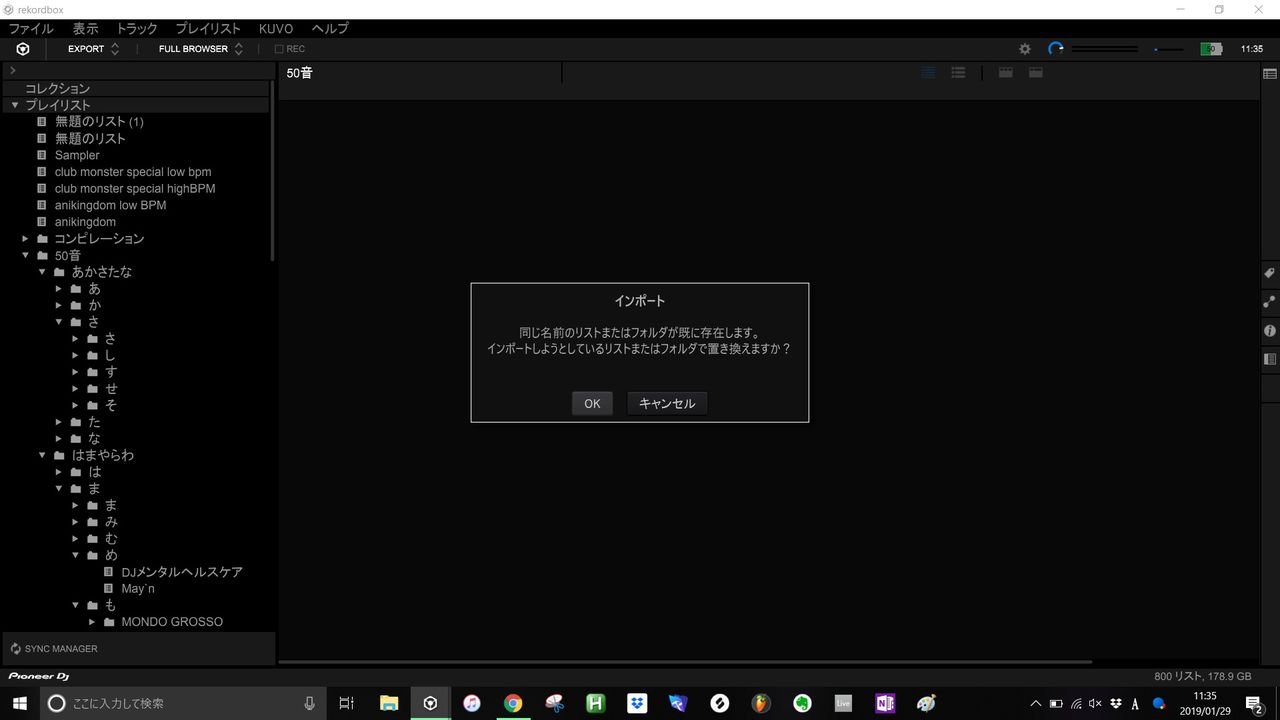Open the トラック menu
Screen dimensions: 1280x720
pyautogui.click(x=137, y=29)
